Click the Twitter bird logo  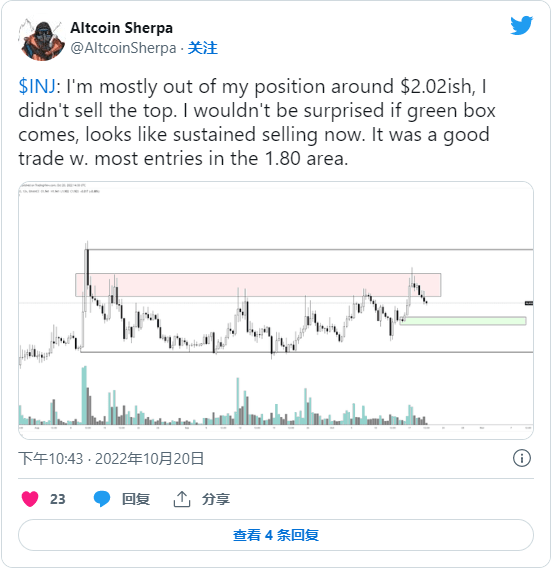521,25
